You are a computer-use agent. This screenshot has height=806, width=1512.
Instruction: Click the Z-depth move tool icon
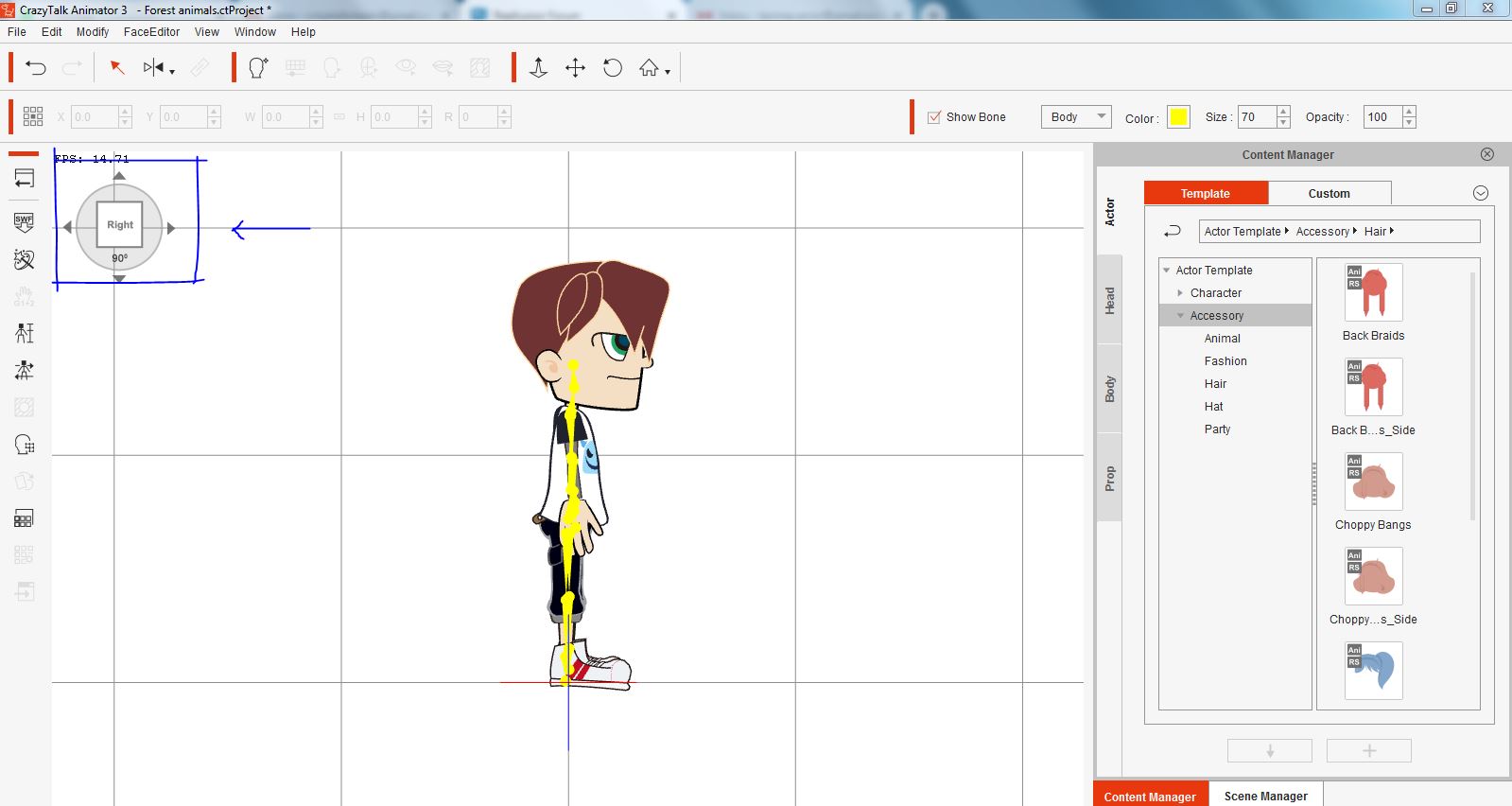538,68
